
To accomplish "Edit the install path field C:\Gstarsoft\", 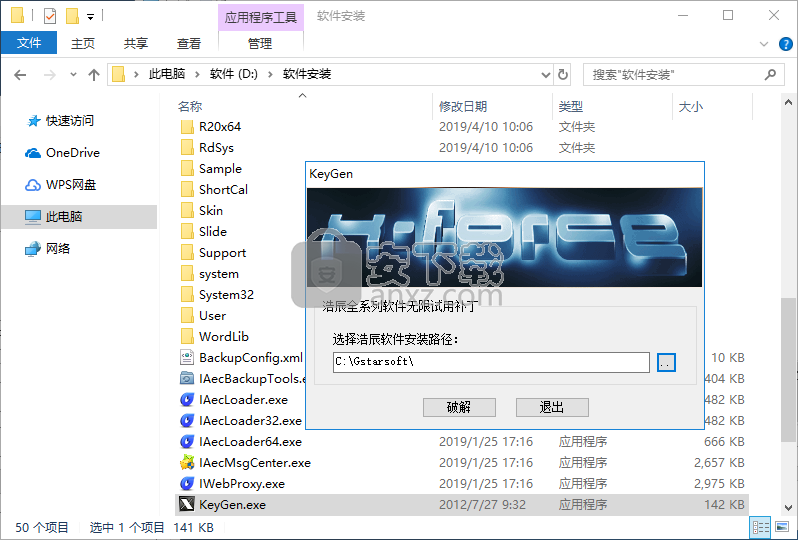I will pos(491,362).
